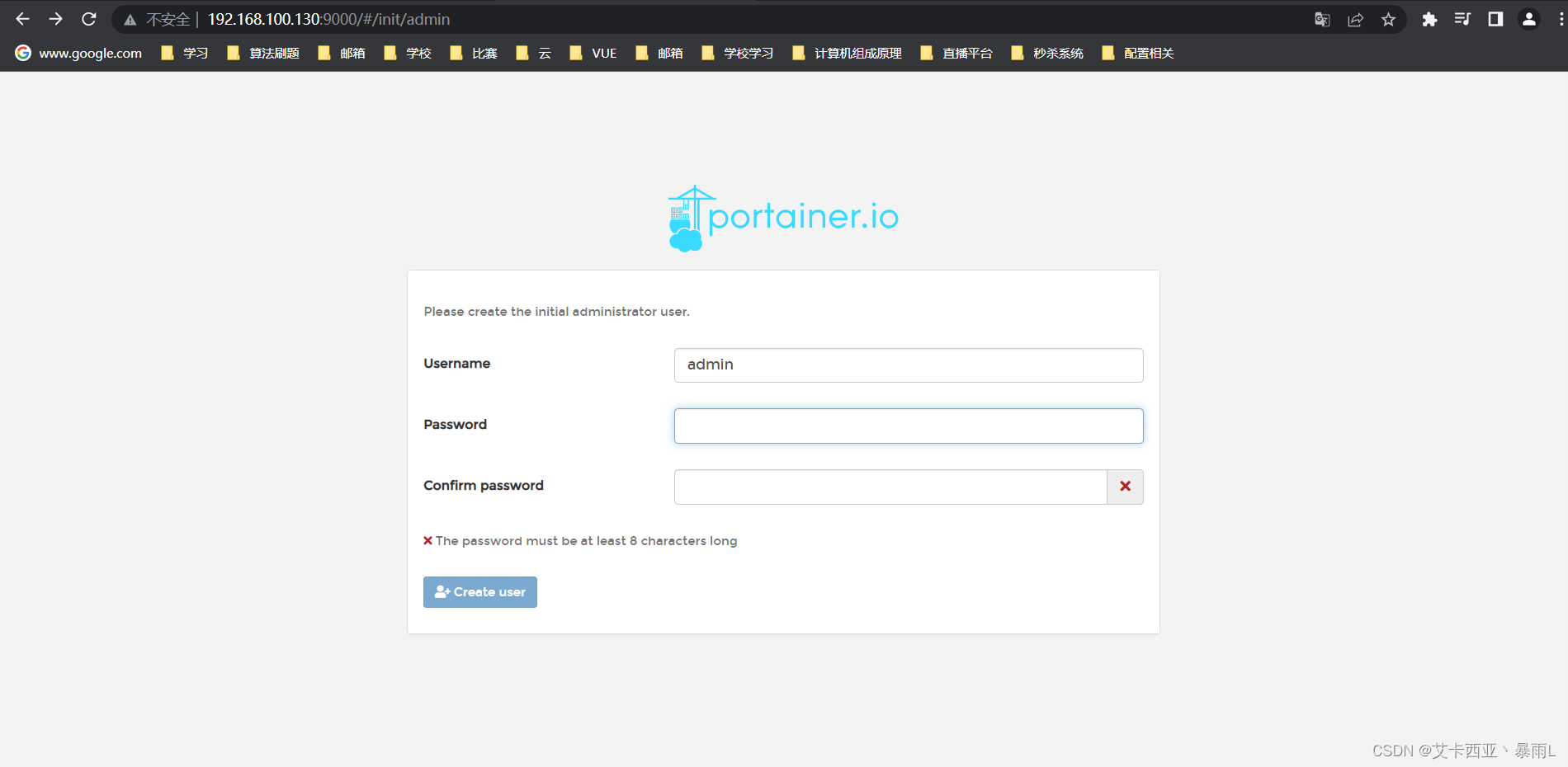Go forward with the browser forward arrow
This screenshot has width=1568, height=767.
(55, 19)
